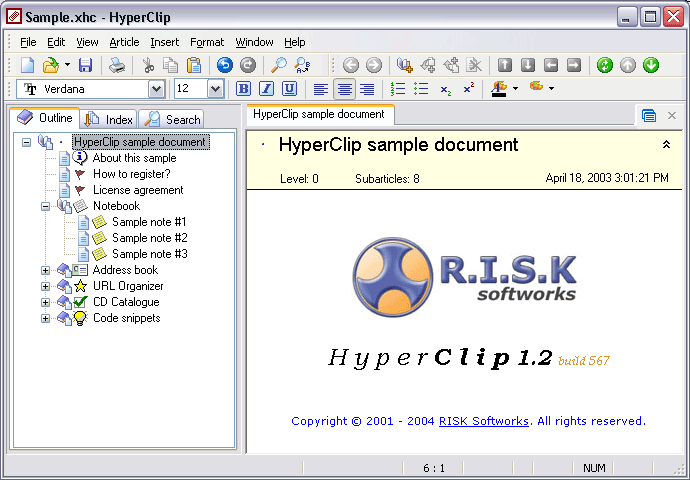Open the Article menu

coord(124,42)
